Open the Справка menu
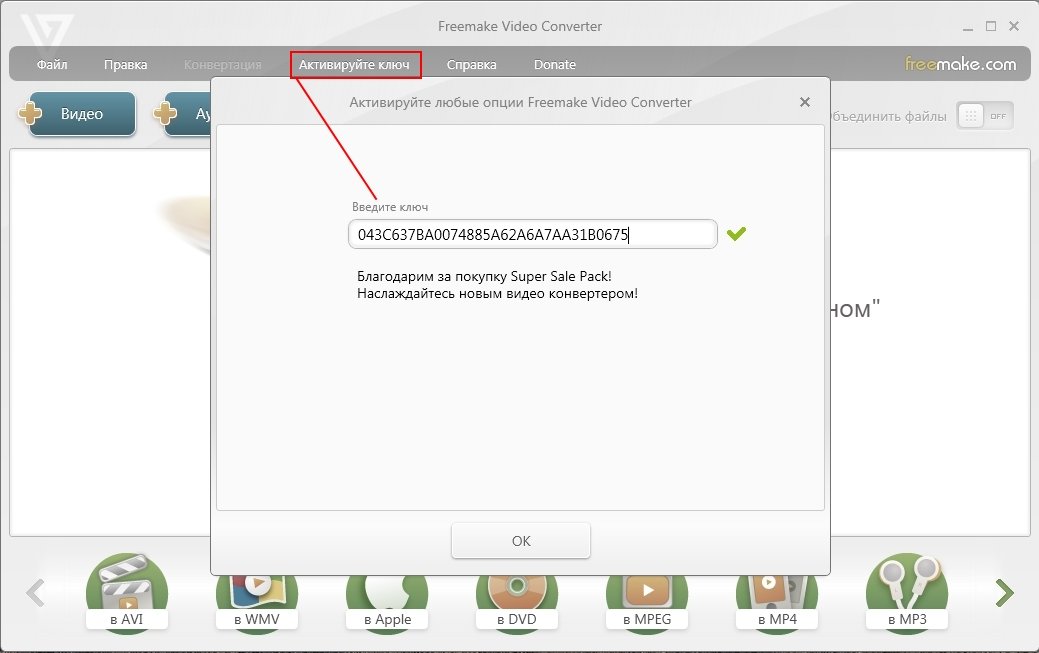This screenshot has width=1039, height=653. (471, 64)
